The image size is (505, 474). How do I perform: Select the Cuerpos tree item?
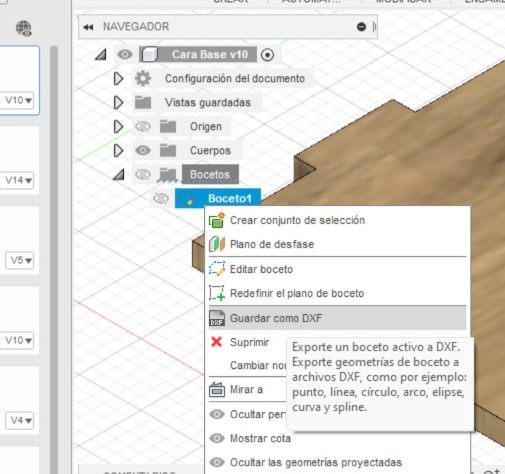click(210, 151)
